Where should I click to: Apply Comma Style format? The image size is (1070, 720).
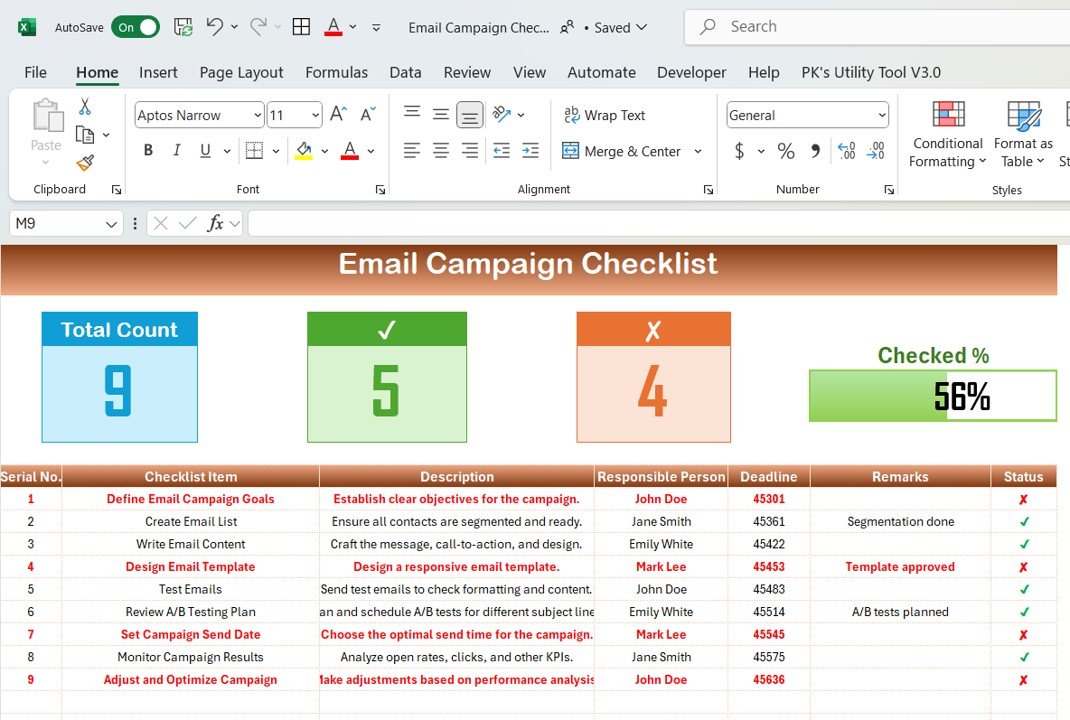(x=815, y=151)
